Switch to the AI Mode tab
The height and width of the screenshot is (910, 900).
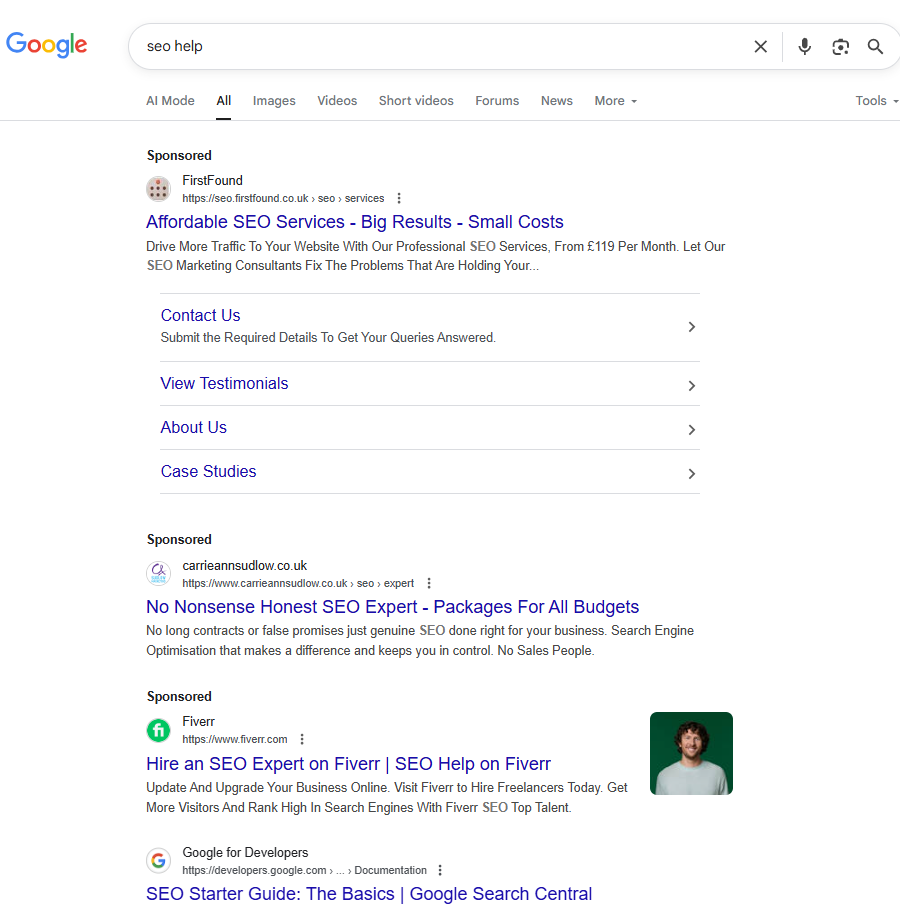(170, 101)
